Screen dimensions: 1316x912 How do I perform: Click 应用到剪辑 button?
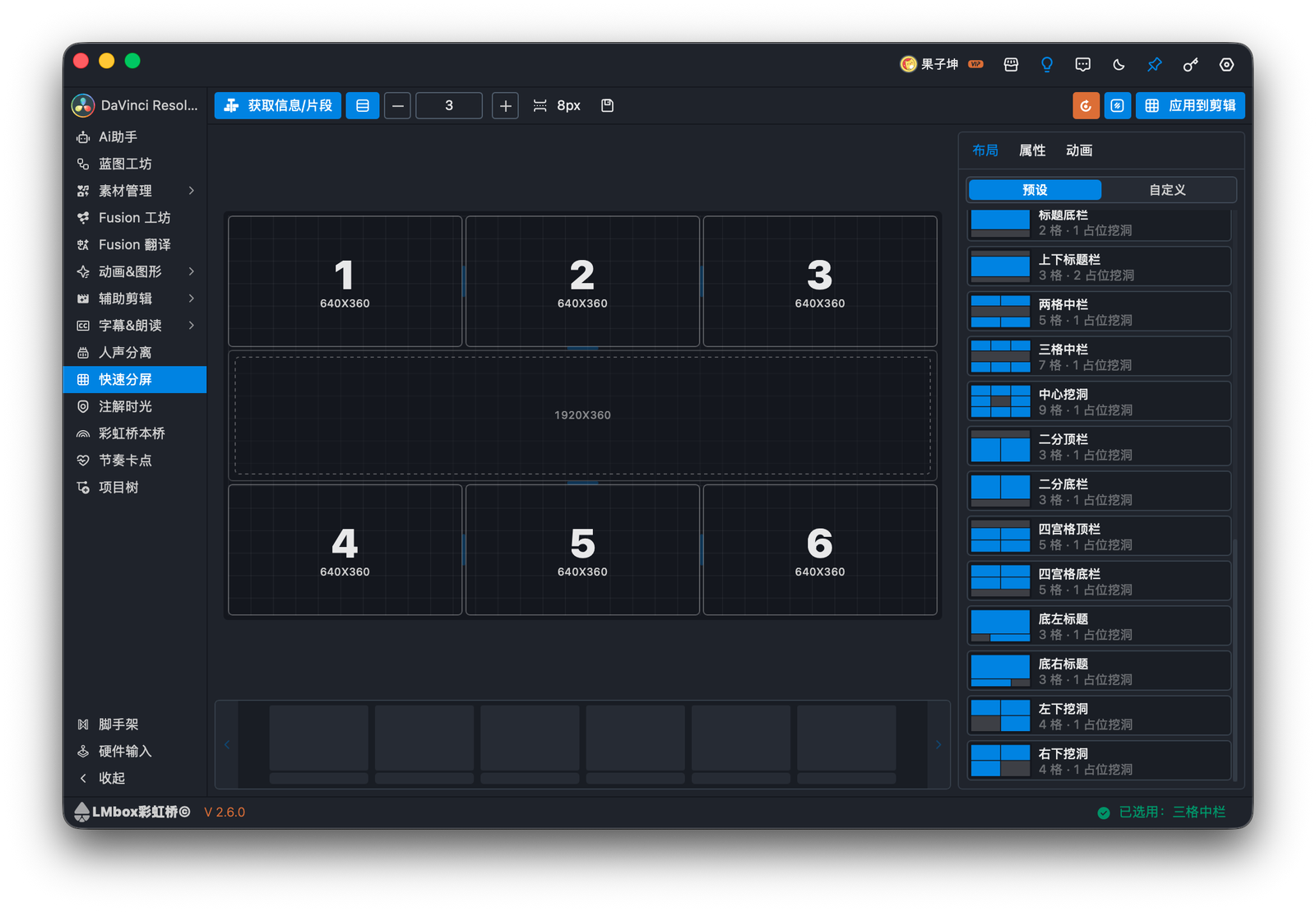pyautogui.click(x=1190, y=105)
